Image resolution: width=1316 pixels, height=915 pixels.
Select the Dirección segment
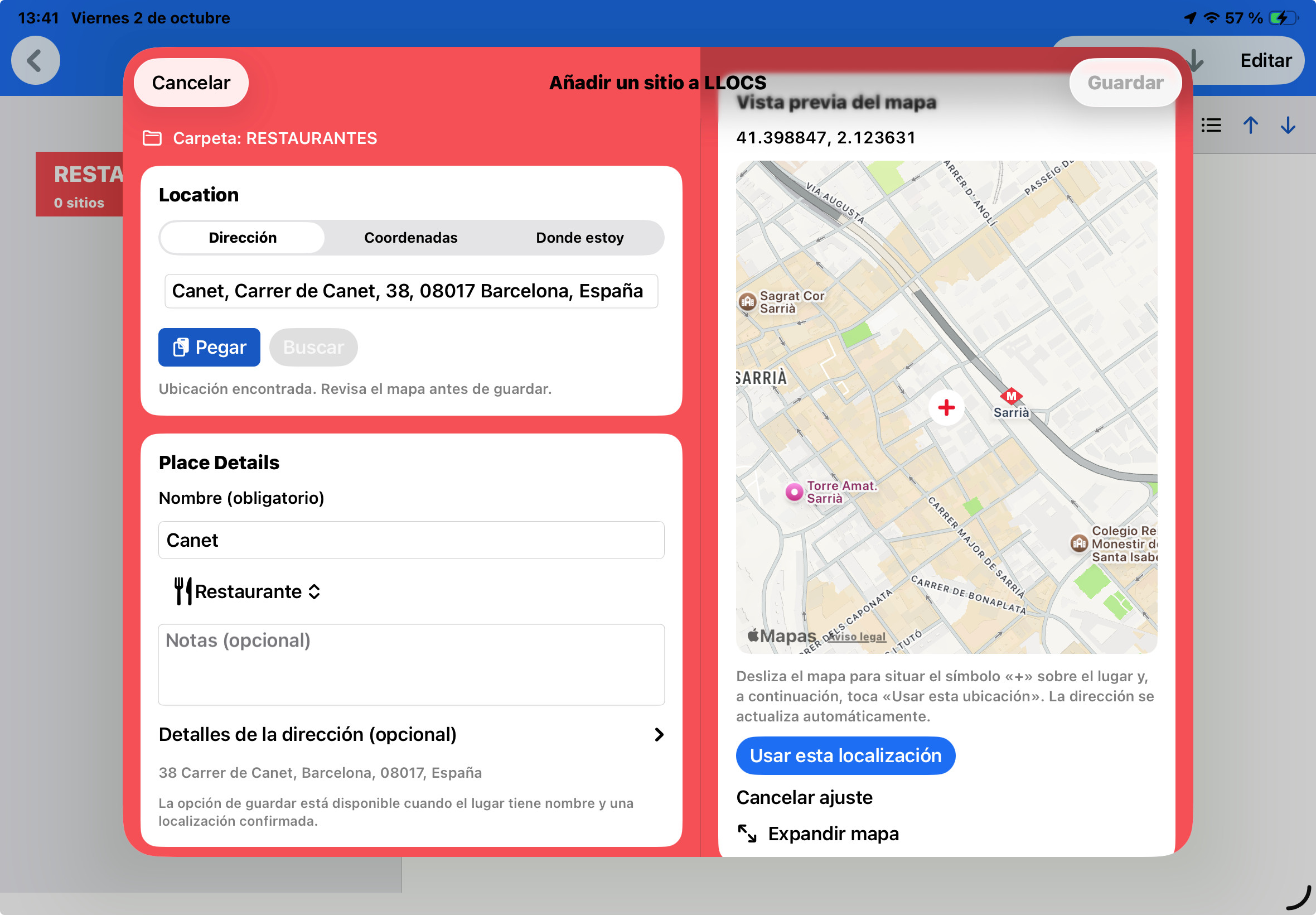[x=243, y=237]
